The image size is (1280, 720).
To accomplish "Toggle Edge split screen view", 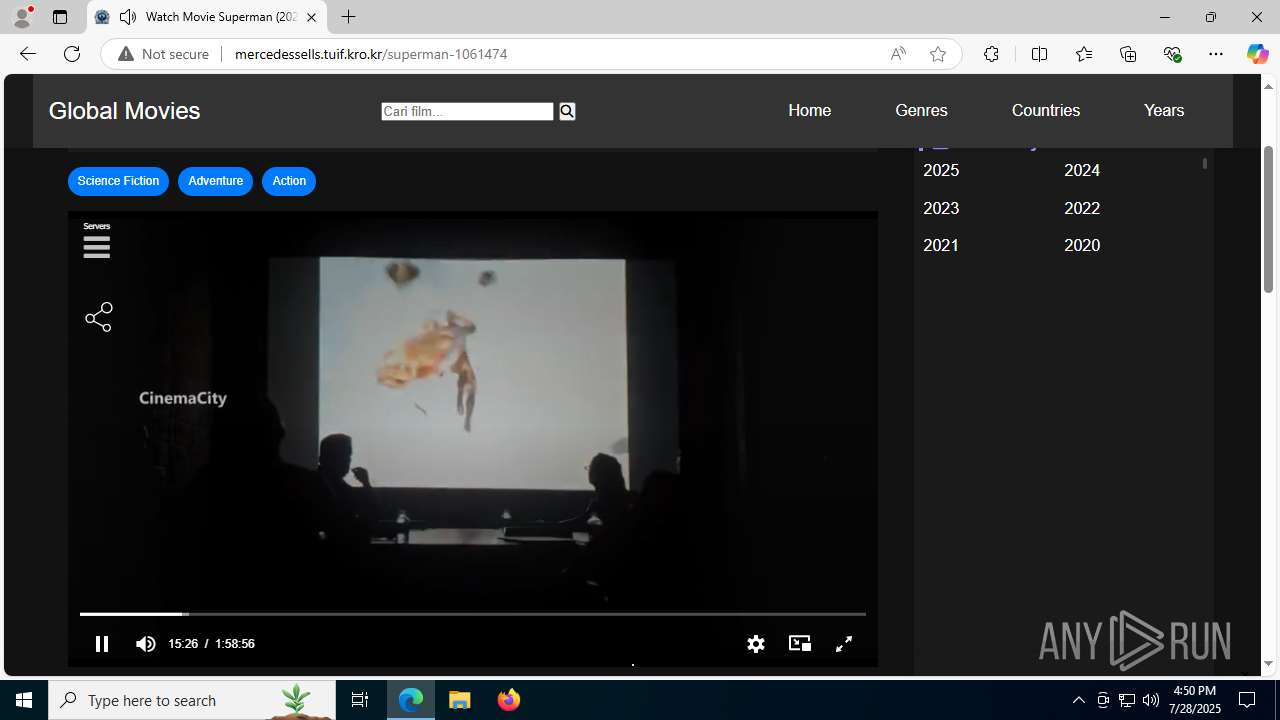I will (x=1039, y=54).
